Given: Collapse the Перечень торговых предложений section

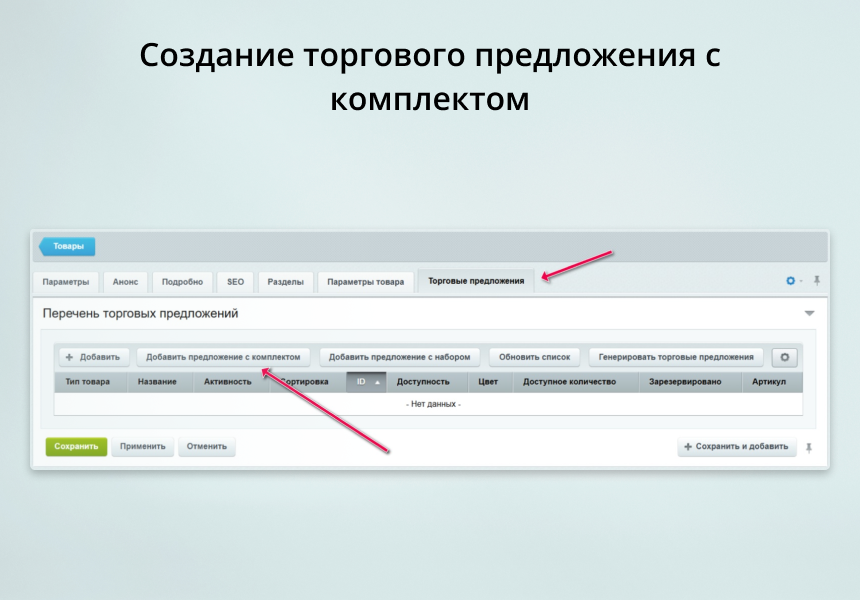Looking at the screenshot, I should pyautogui.click(x=809, y=314).
